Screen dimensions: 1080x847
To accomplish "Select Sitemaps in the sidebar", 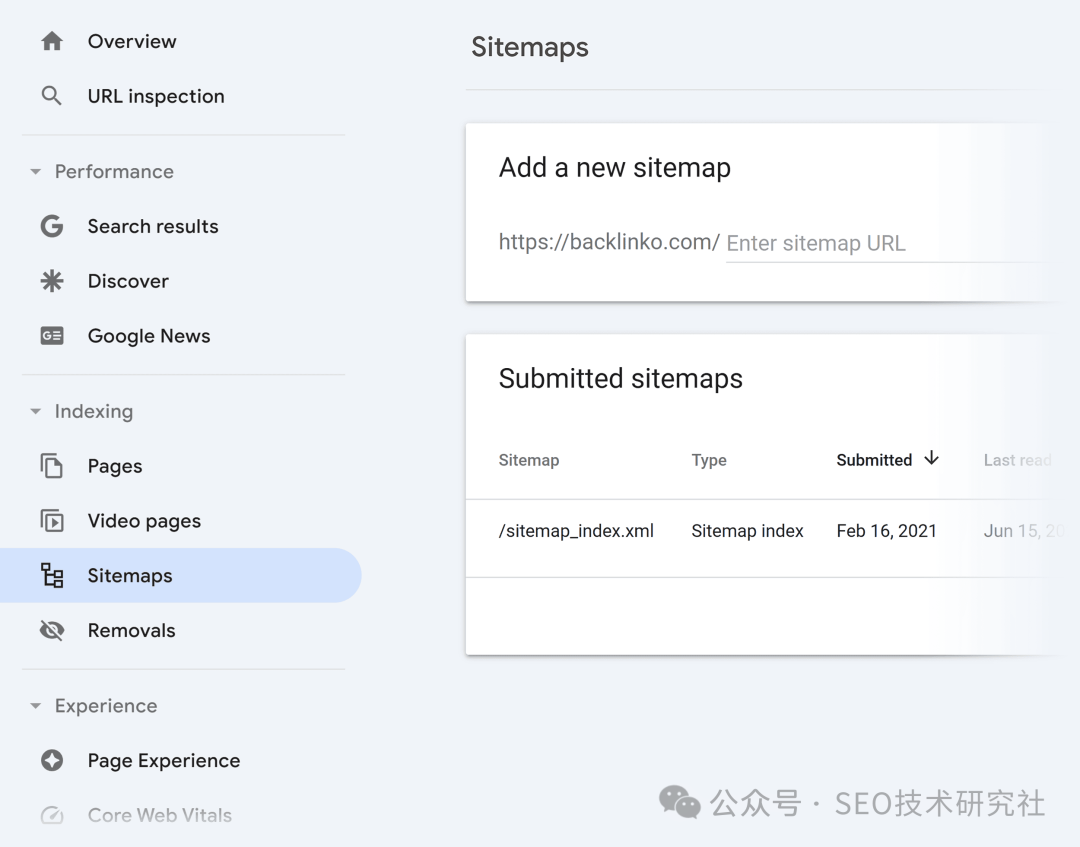I will [x=130, y=576].
